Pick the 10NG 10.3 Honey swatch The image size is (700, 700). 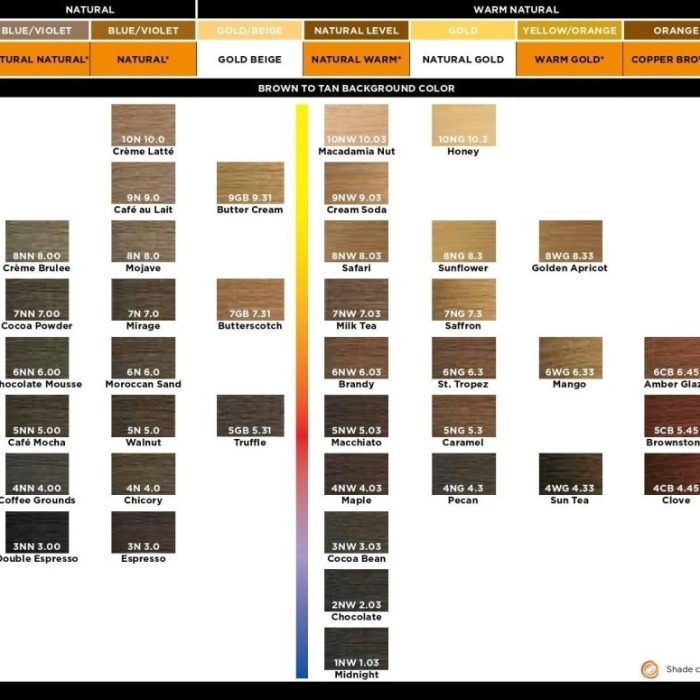463,125
